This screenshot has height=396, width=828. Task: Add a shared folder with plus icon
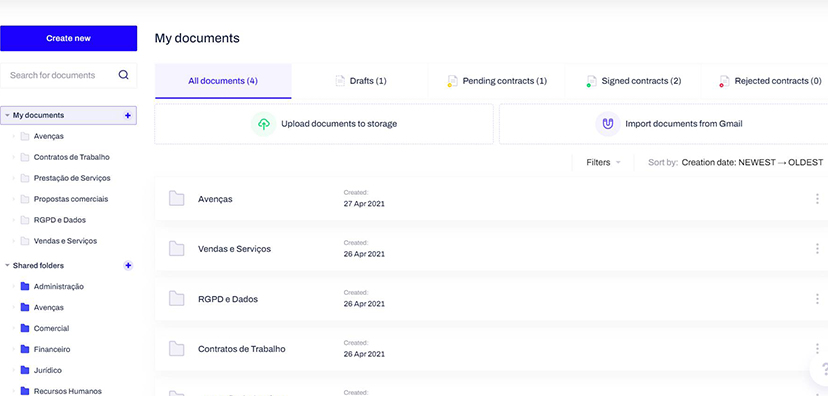128,266
